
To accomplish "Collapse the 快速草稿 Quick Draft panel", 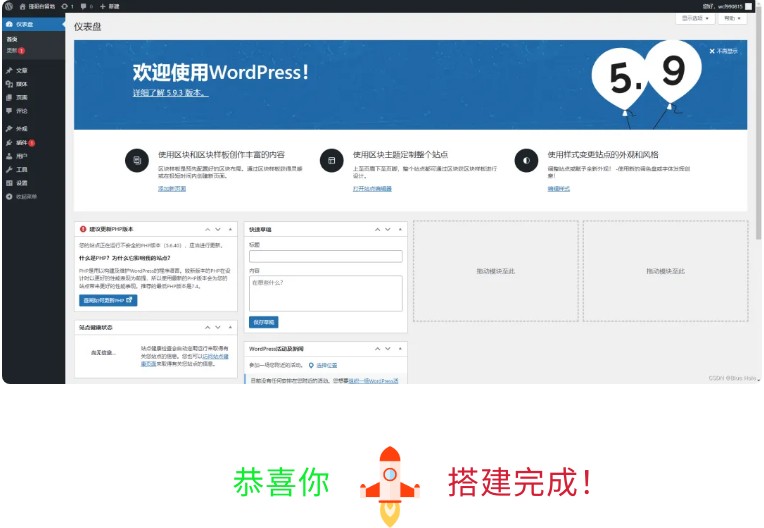I will [x=400, y=229].
